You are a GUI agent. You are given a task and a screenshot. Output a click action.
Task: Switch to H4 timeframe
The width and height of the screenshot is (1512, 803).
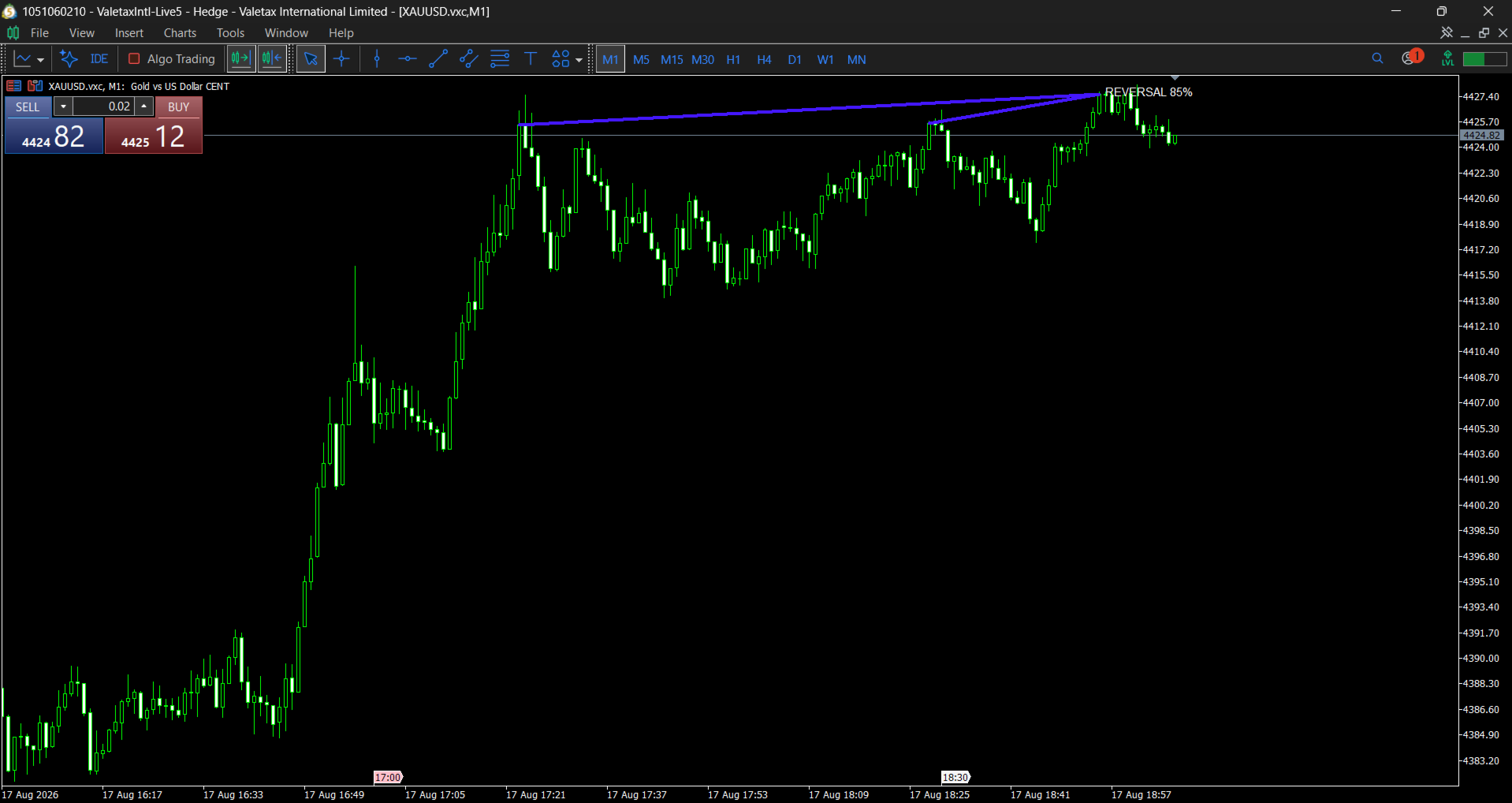[x=764, y=60]
